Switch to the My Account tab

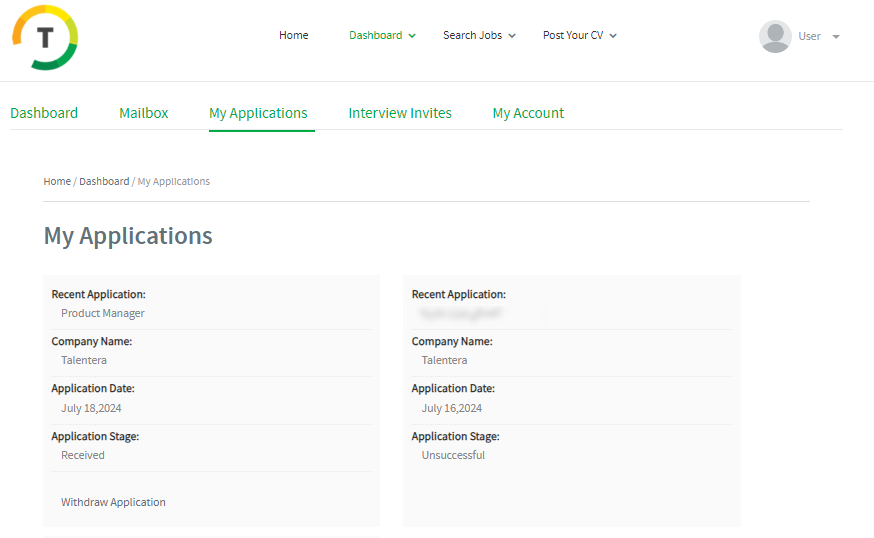click(x=528, y=113)
